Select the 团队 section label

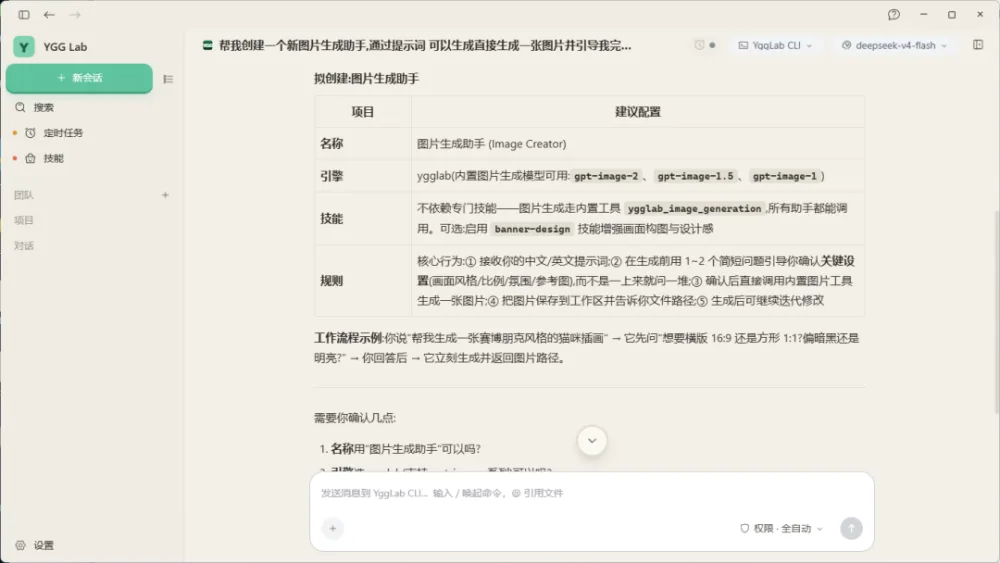(x=24, y=195)
